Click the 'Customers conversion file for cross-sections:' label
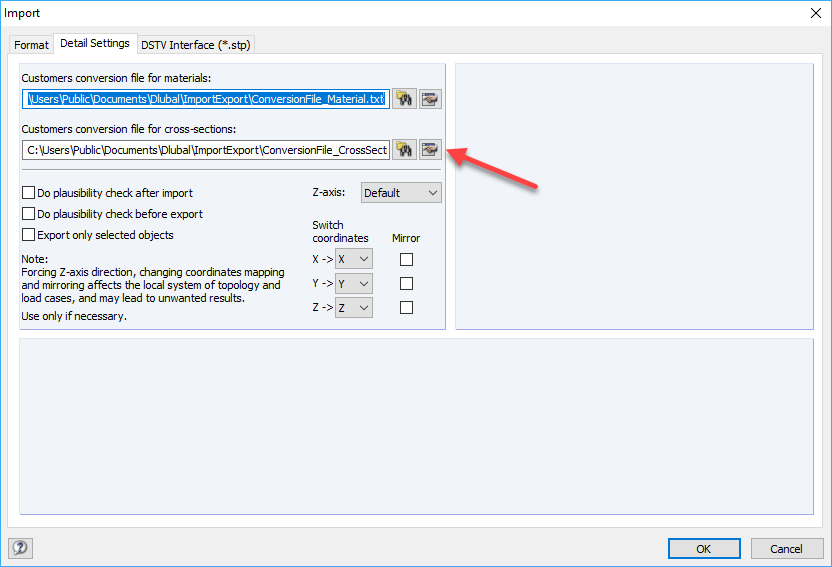Viewport: 832px width, 567px height. pyautogui.click(x=129, y=129)
